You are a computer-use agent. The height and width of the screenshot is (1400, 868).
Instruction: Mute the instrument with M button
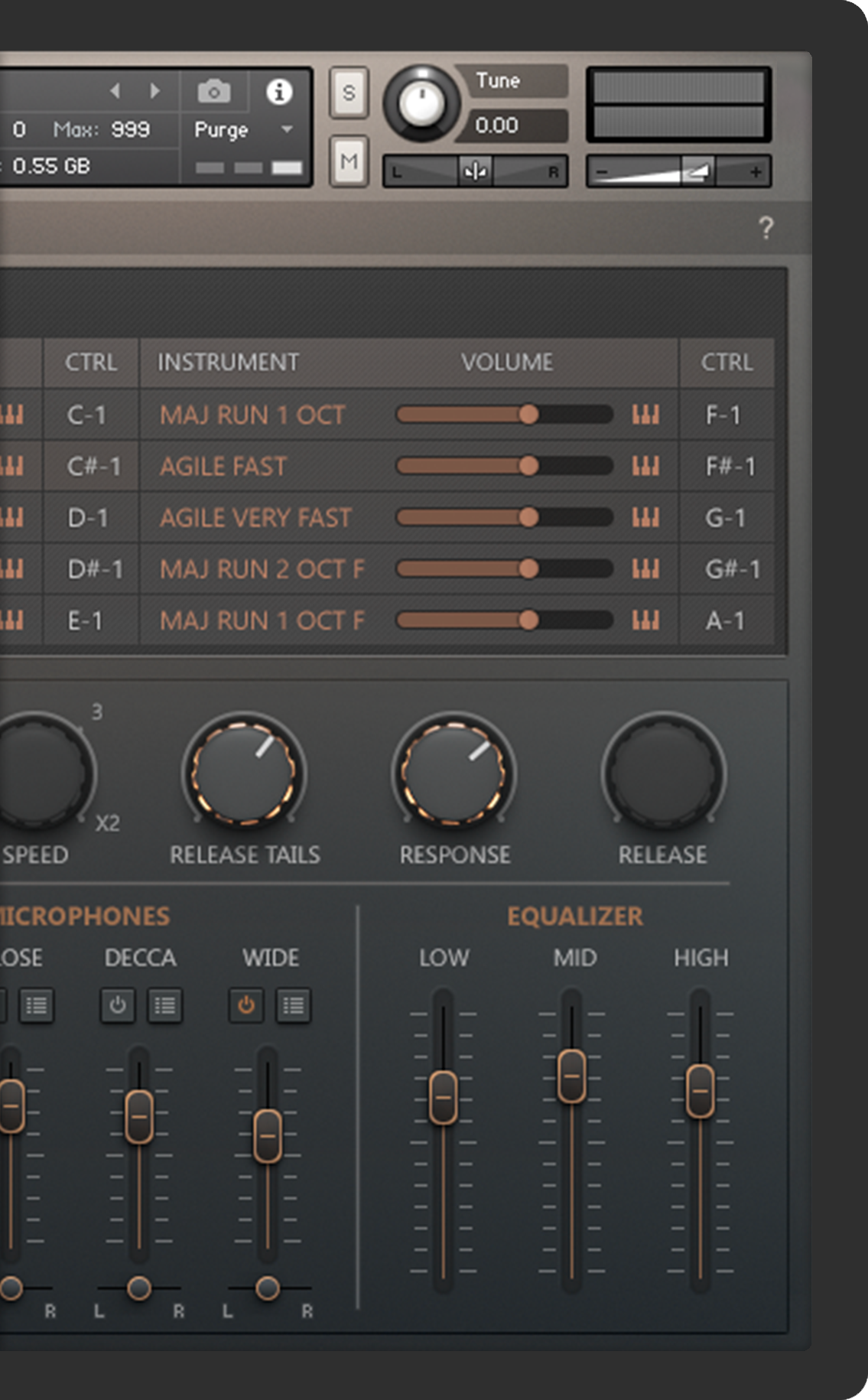point(349,161)
